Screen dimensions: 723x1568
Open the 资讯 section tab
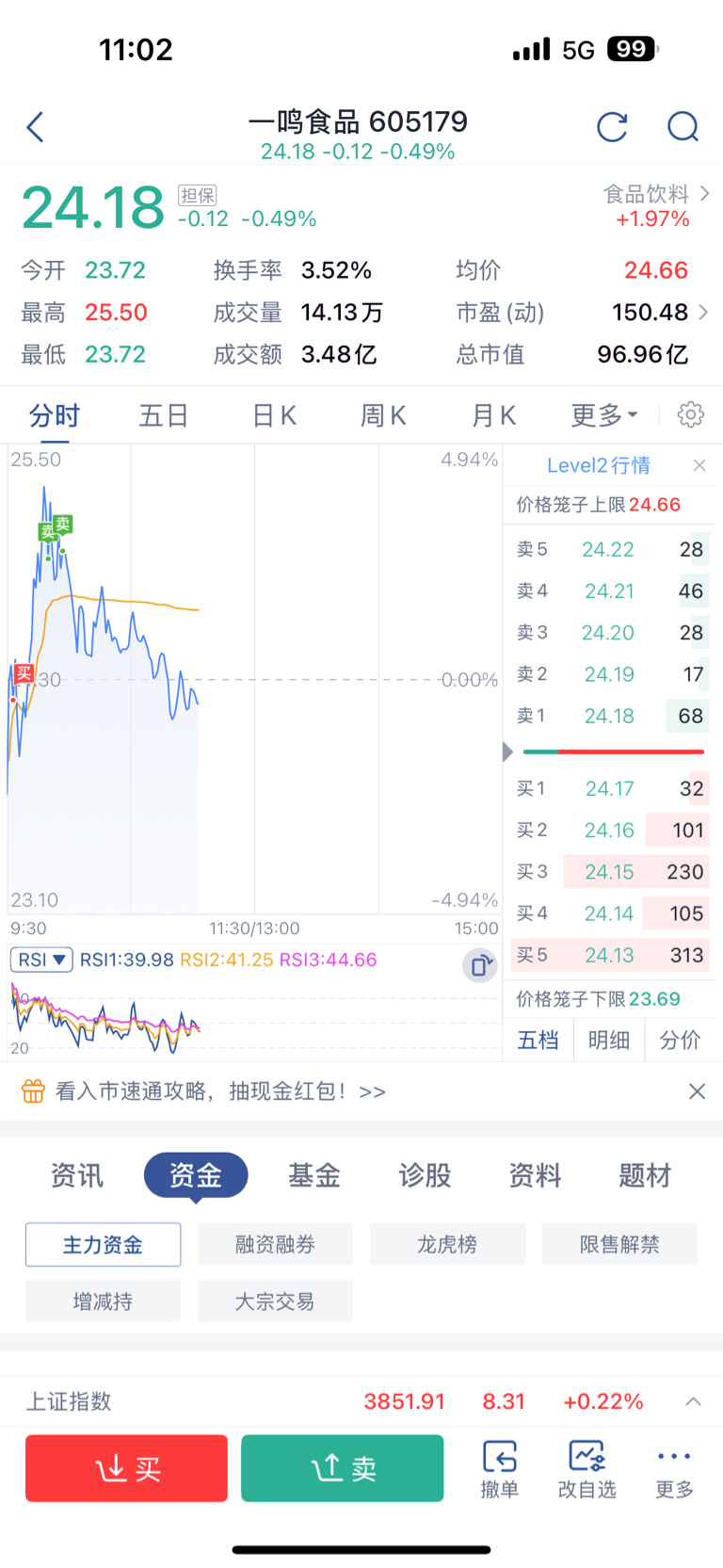point(77,1175)
